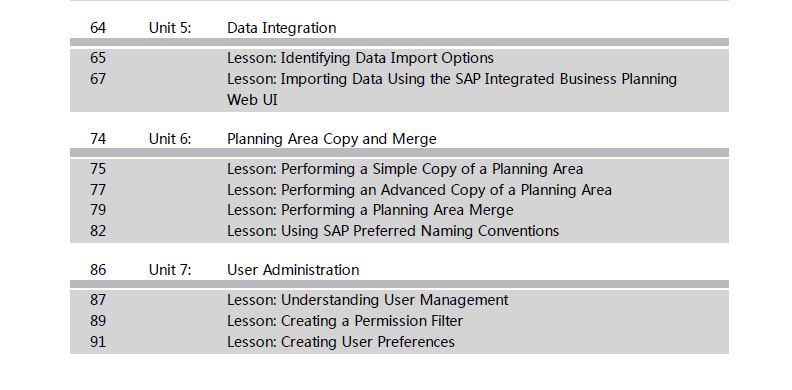Open lesson Creating User Preferences
This screenshot has height=390, width=792.
pyautogui.click(x=341, y=342)
